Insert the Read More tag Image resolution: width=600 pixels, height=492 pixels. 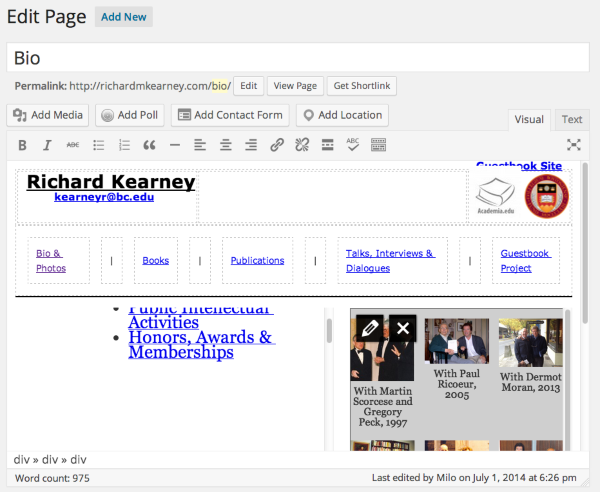pyautogui.click(x=327, y=145)
